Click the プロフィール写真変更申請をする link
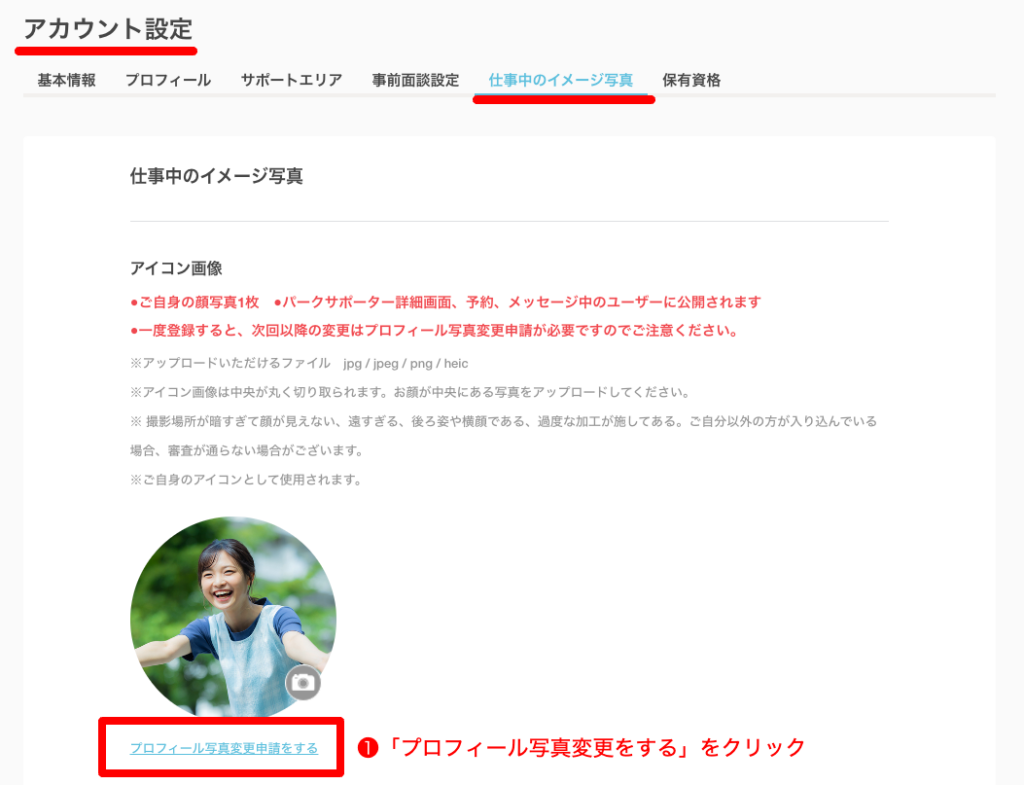Screen dimensions: 1024x785 224,748
